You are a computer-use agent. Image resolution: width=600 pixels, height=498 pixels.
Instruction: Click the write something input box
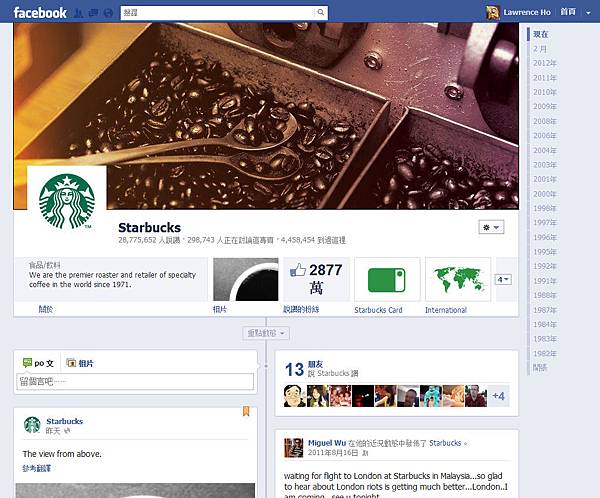(x=135, y=382)
